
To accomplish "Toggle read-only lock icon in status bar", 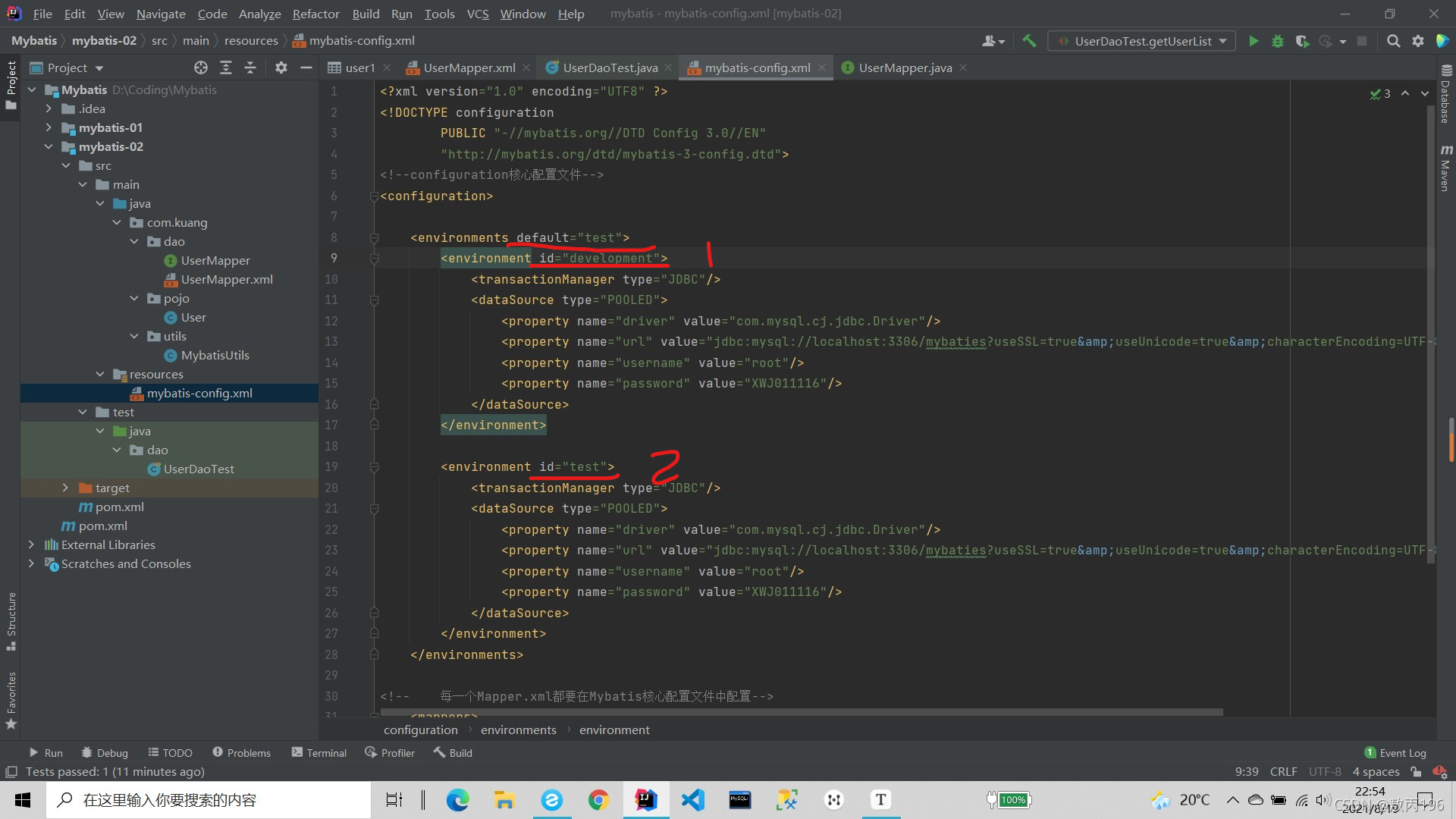I will [1416, 772].
